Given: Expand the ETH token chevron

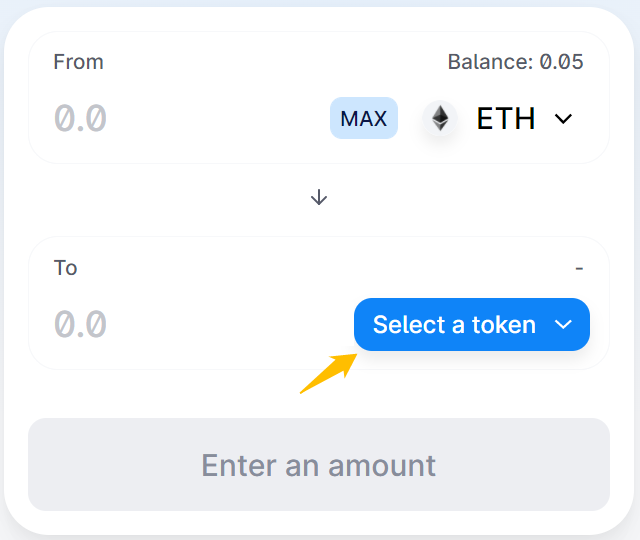Looking at the screenshot, I should pos(563,119).
